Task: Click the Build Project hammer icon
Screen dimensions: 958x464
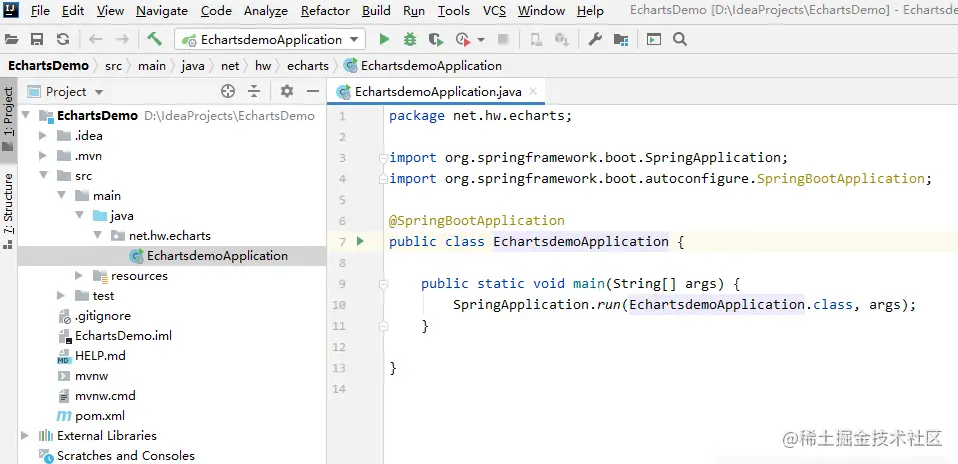Action: click(x=155, y=39)
